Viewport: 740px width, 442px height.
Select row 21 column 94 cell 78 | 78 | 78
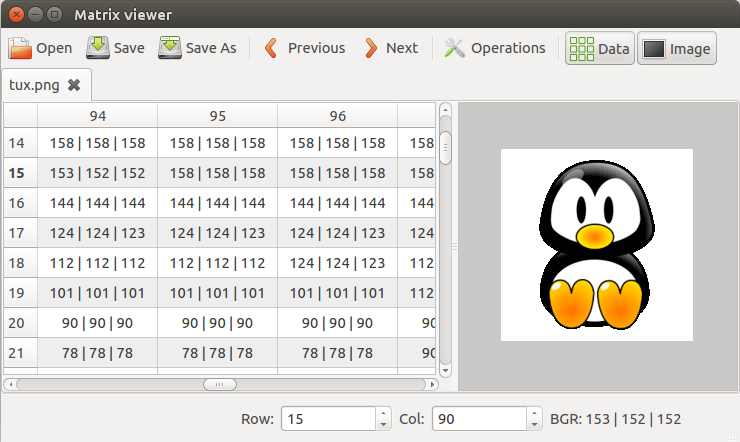[98, 353]
